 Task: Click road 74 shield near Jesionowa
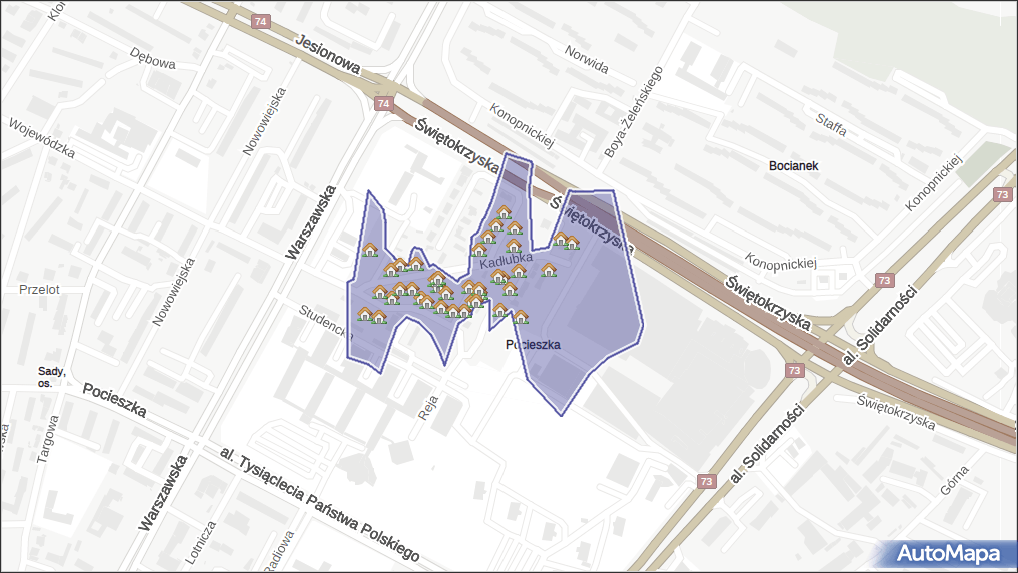click(261, 21)
